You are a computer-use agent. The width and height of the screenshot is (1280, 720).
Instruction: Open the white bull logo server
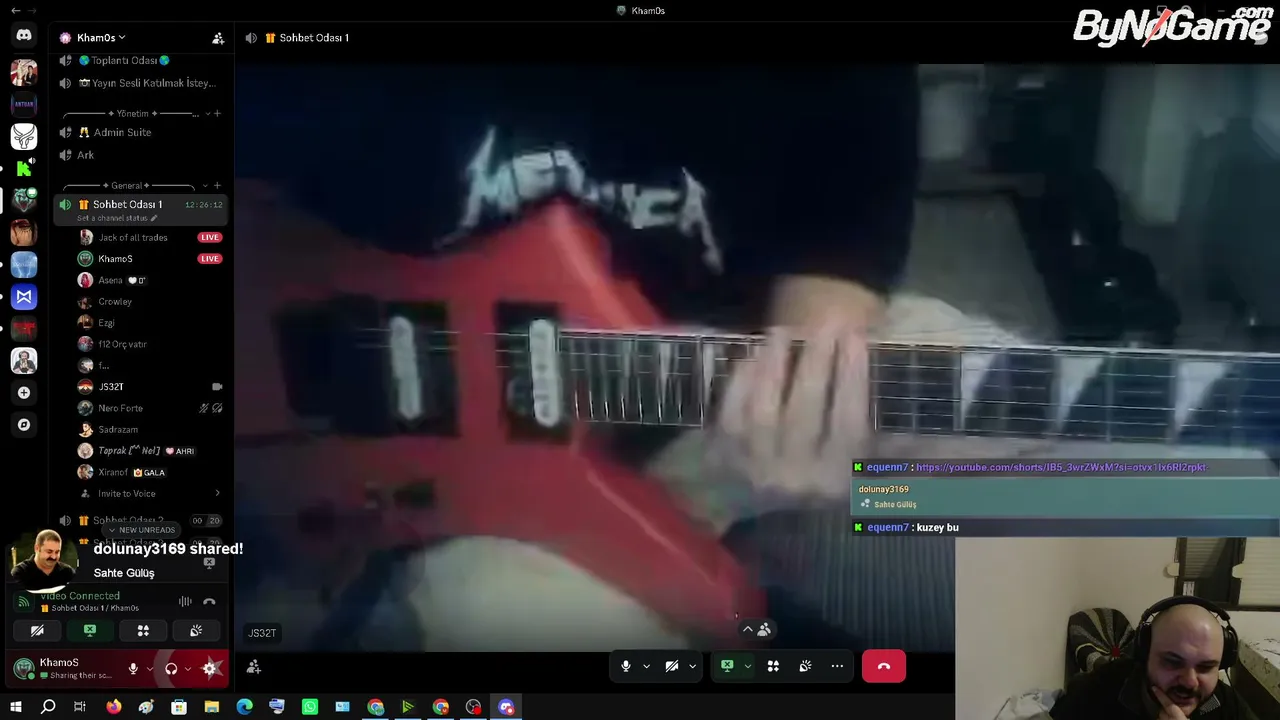click(x=24, y=136)
